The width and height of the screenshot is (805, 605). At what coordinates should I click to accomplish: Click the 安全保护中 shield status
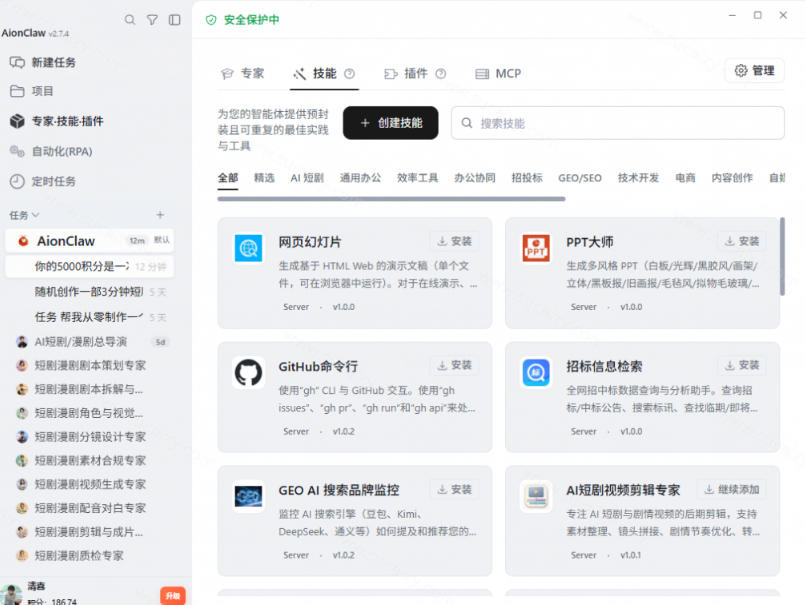pyautogui.click(x=242, y=20)
